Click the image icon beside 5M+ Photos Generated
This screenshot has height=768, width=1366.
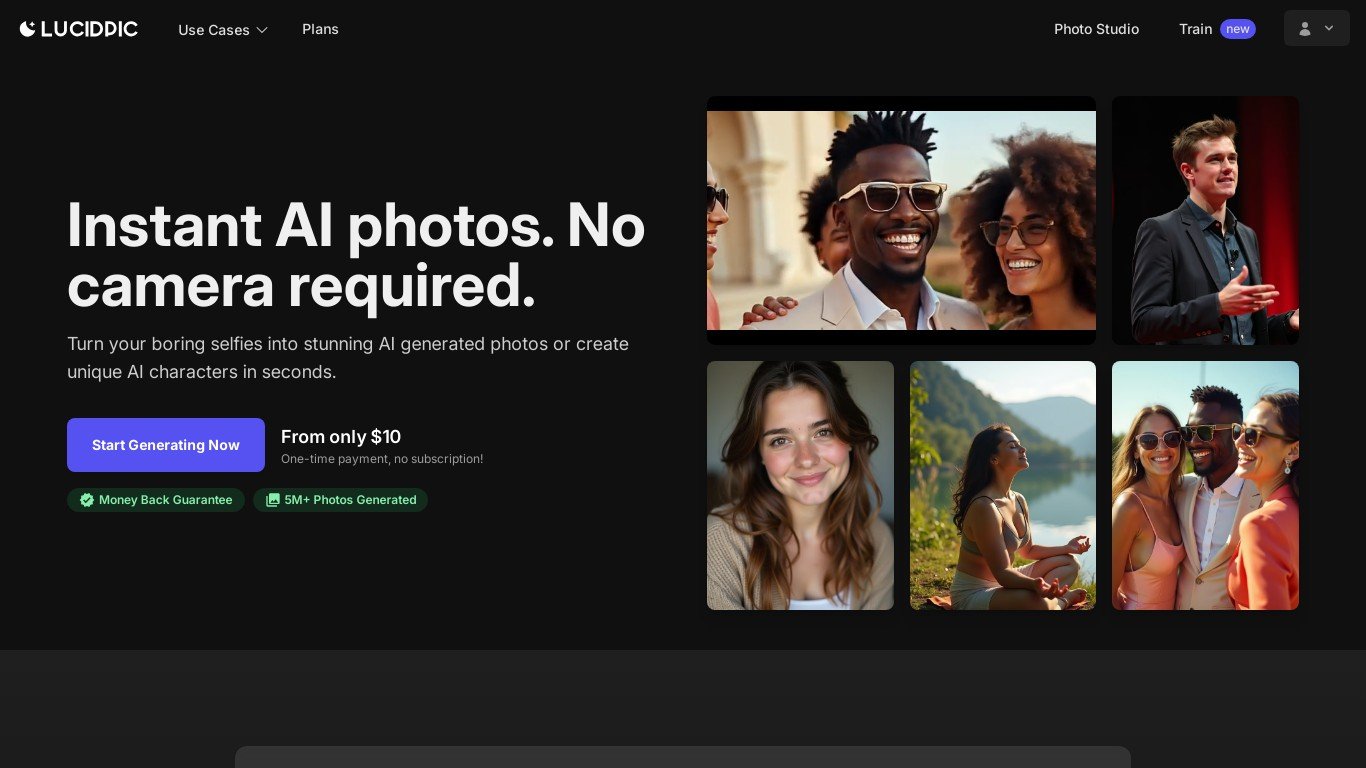pos(272,500)
